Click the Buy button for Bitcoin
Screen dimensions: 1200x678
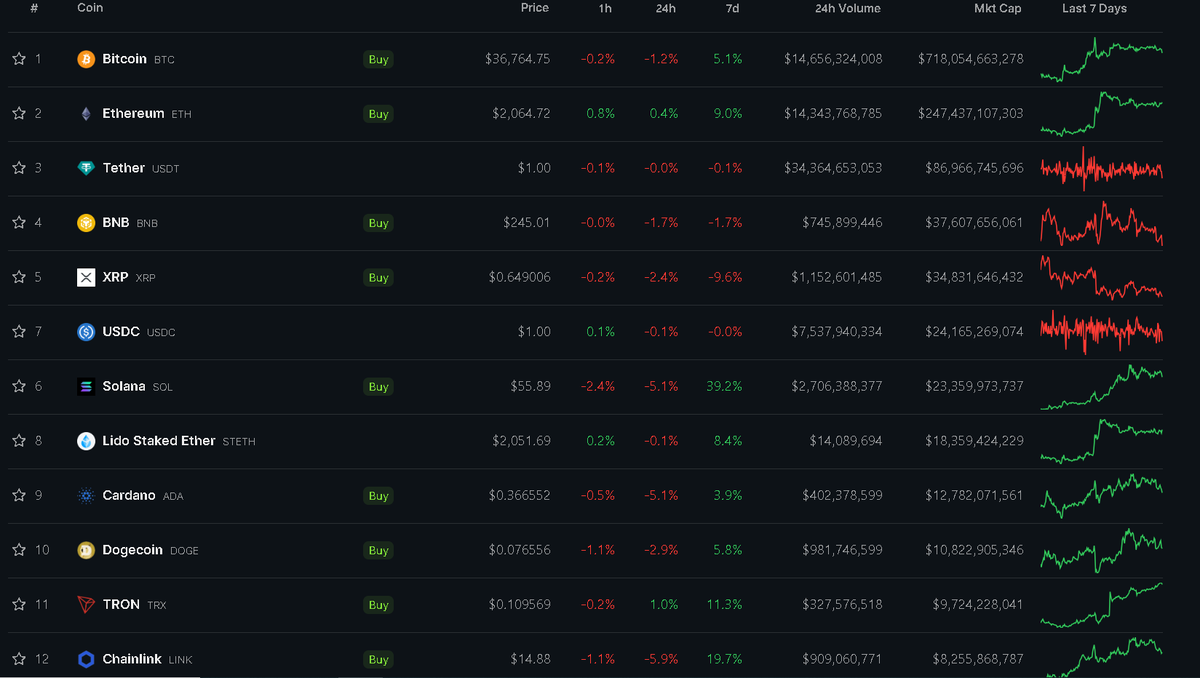click(x=378, y=59)
